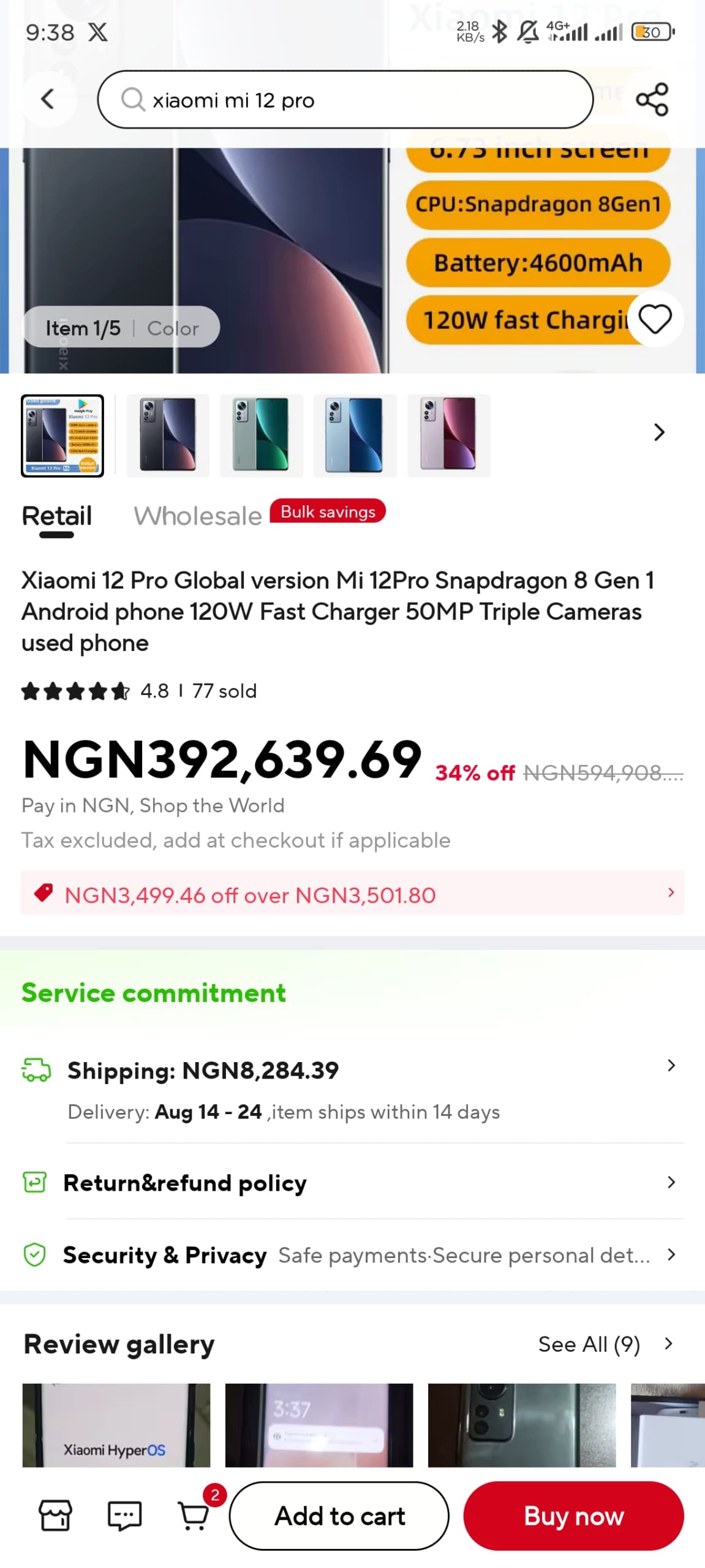
Task: Select the green phone color thumbnail
Action: [262, 435]
